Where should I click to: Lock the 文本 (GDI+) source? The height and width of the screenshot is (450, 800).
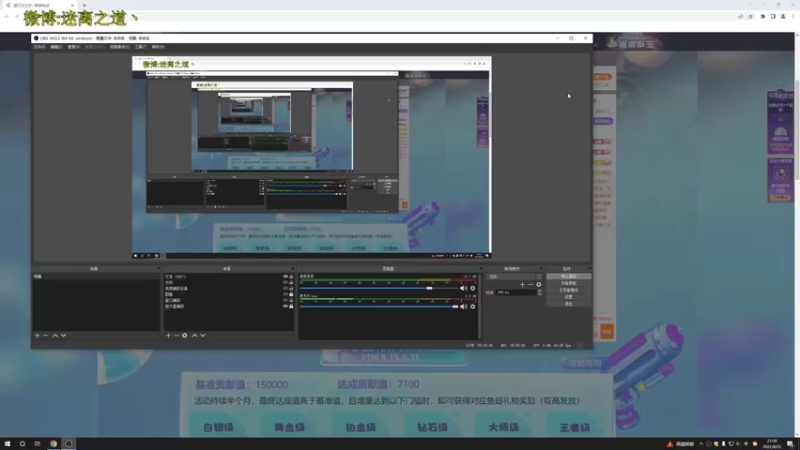(291, 277)
